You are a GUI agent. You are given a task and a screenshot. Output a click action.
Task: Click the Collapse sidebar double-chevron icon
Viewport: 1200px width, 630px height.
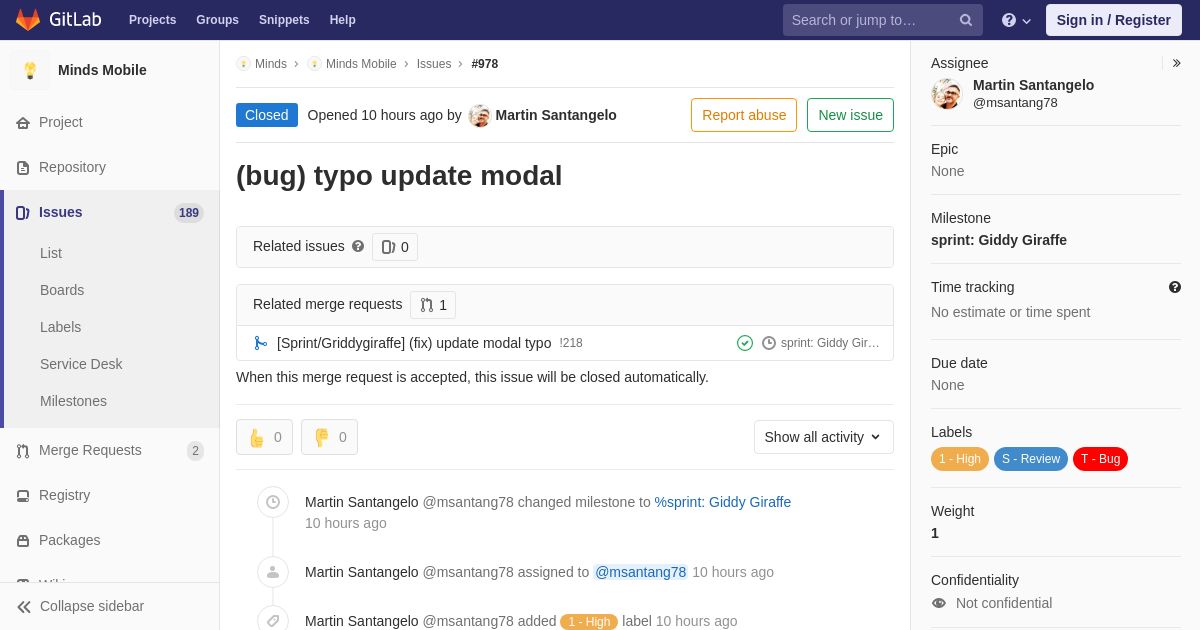(x=24, y=606)
